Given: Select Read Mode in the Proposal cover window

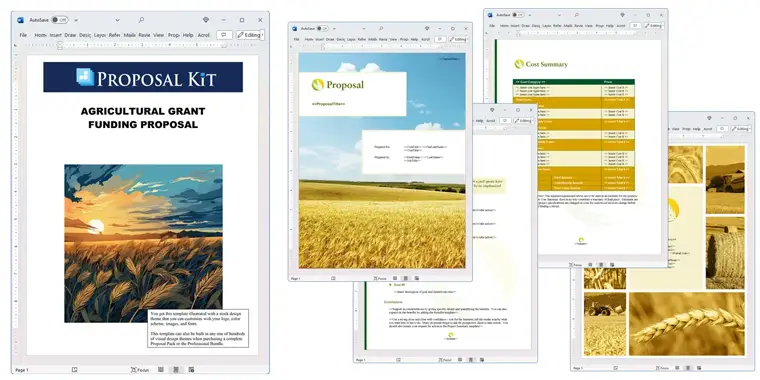Looking at the screenshot, I should (x=395, y=278).
